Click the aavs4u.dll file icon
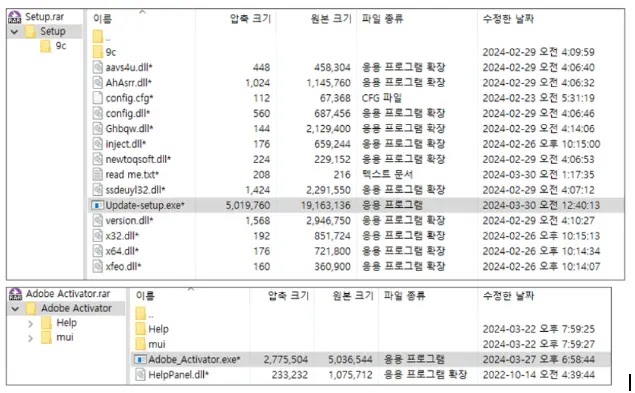The width and height of the screenshot is (635, 393). [x=98, y=67]
